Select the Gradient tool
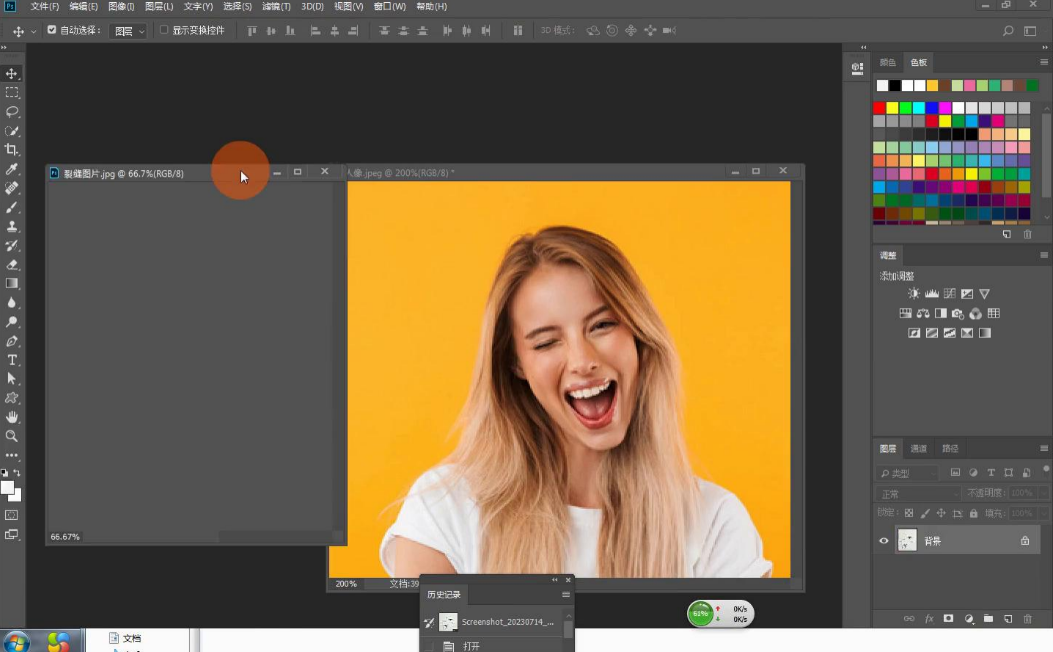 pyautogui.click(x=12, y=283)
